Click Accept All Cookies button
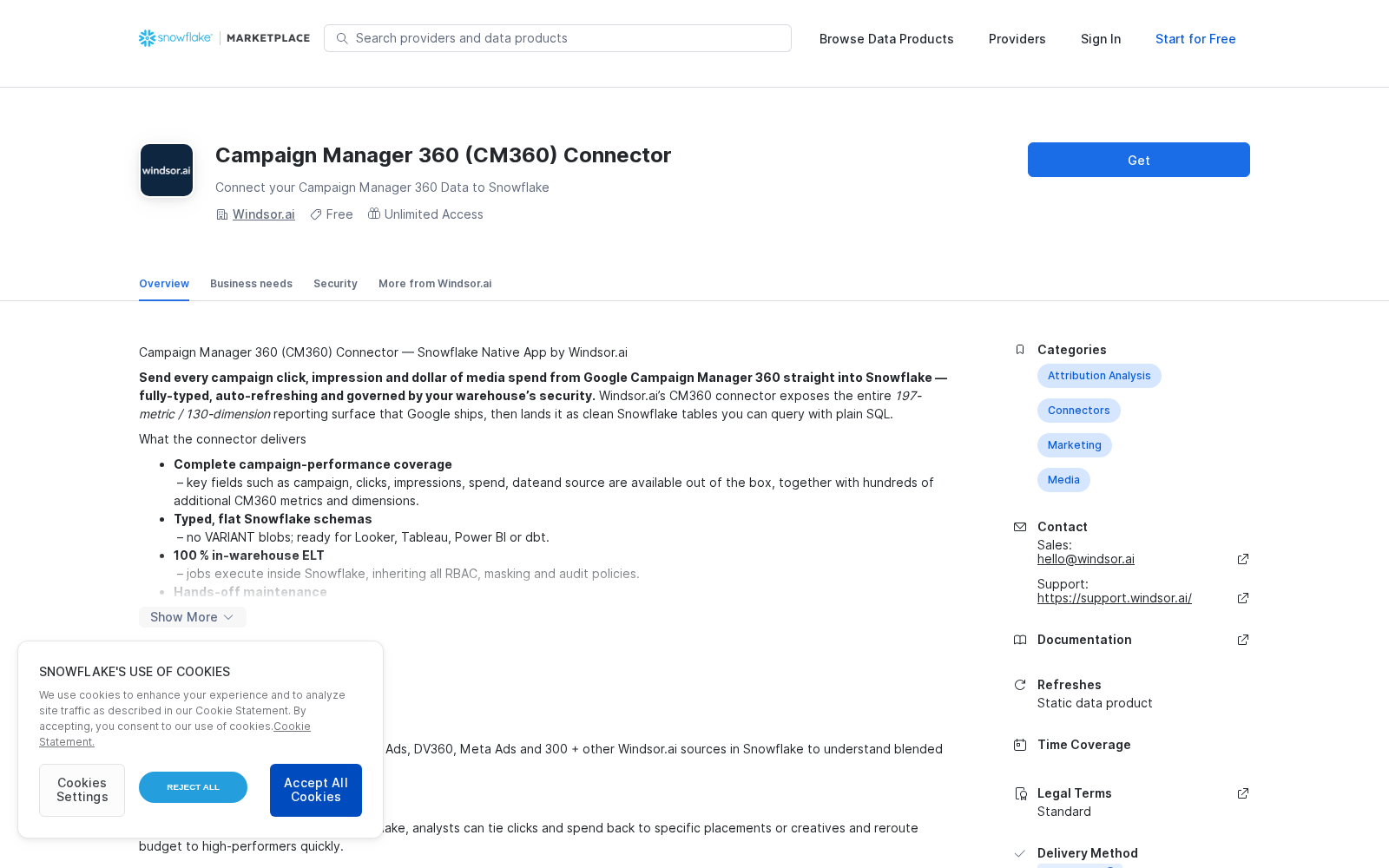The image size is (1389, 868). [x=316, y=790]
